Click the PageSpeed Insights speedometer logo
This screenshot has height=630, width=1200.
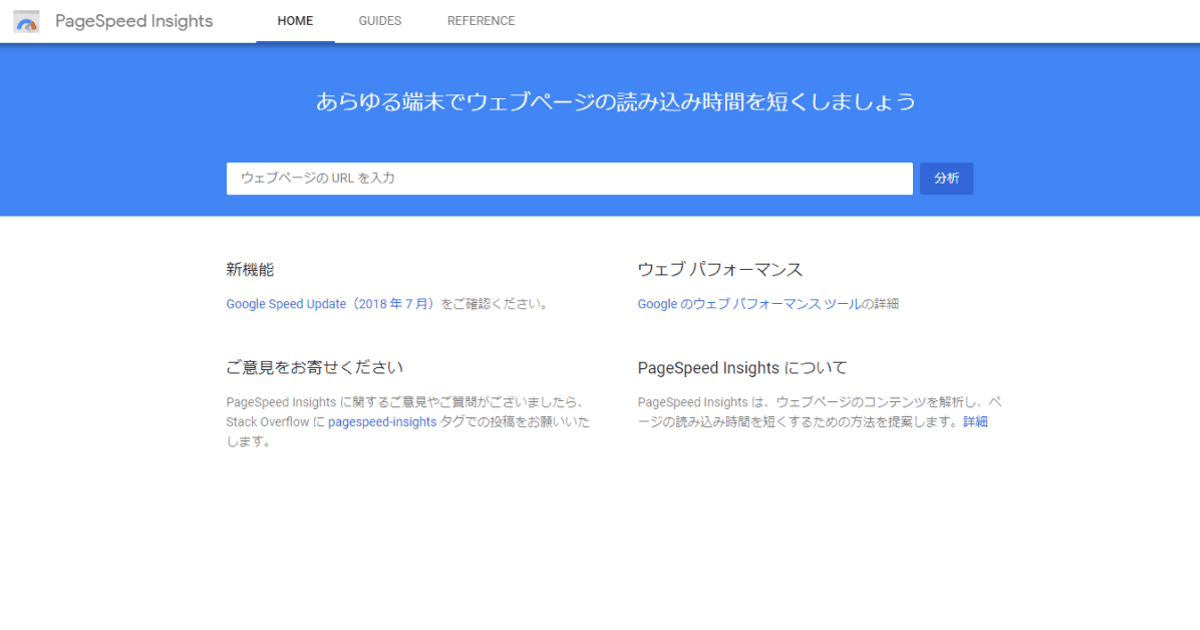tap(27, 22)
